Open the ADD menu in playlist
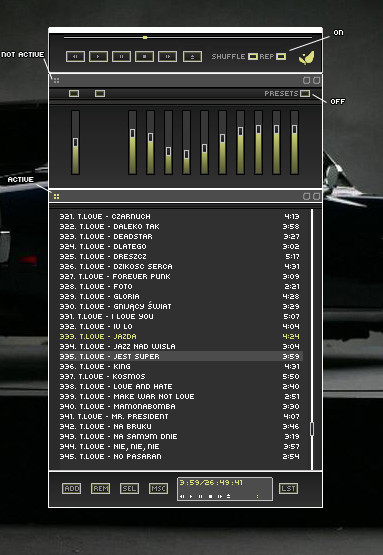The width and height of the screenshot is (383, 555). pyautogui.click(x=72, y=488)
